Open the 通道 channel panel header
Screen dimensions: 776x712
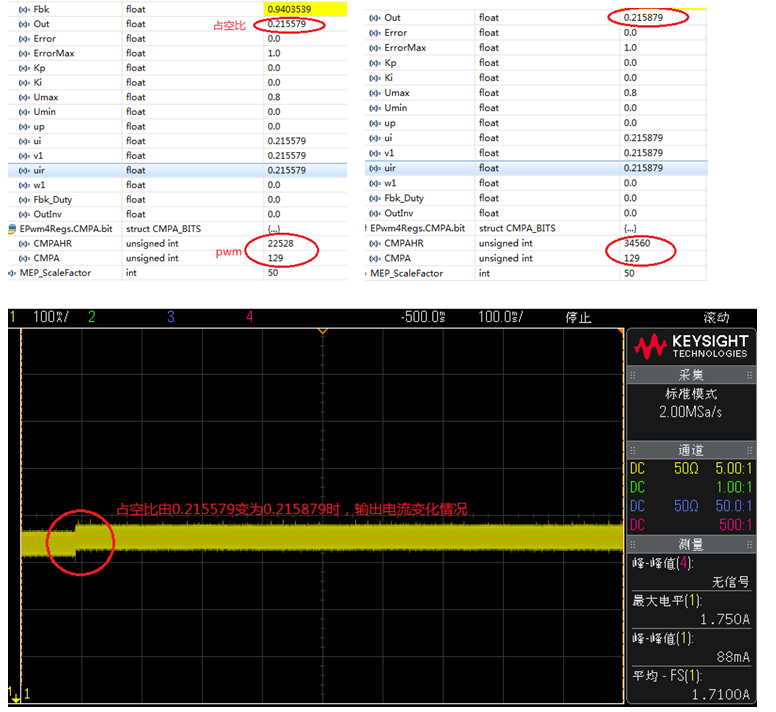pos(691,450)
